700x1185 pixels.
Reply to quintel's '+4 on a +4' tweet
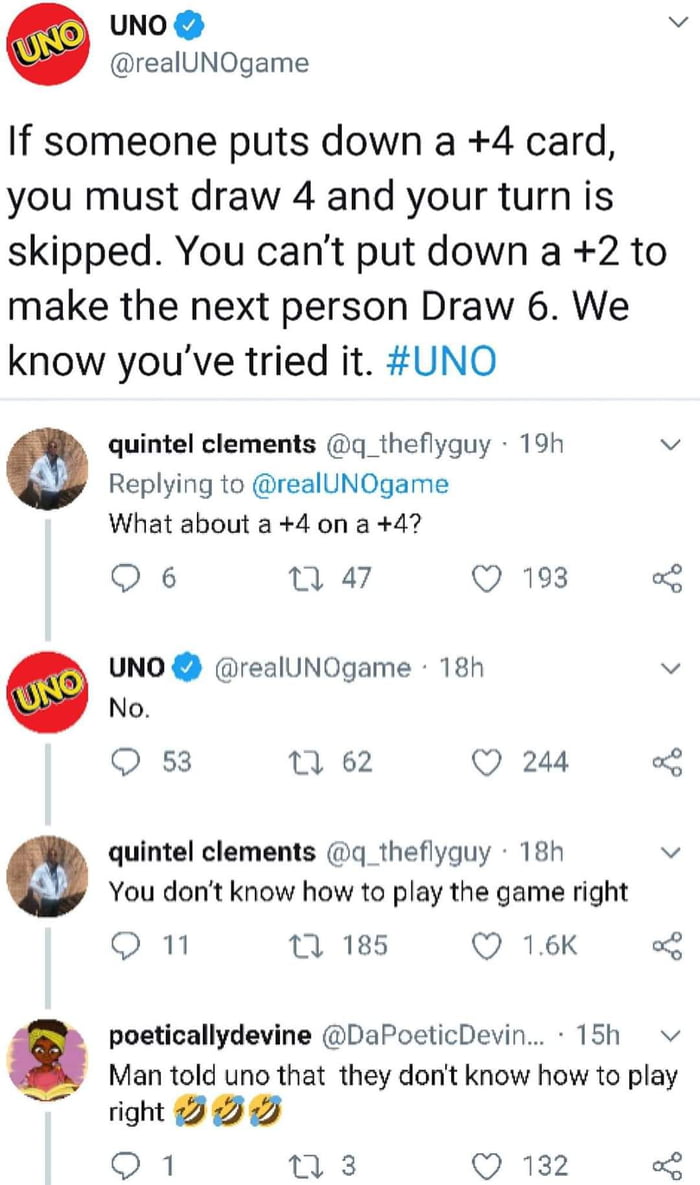(x=125, y=578)
